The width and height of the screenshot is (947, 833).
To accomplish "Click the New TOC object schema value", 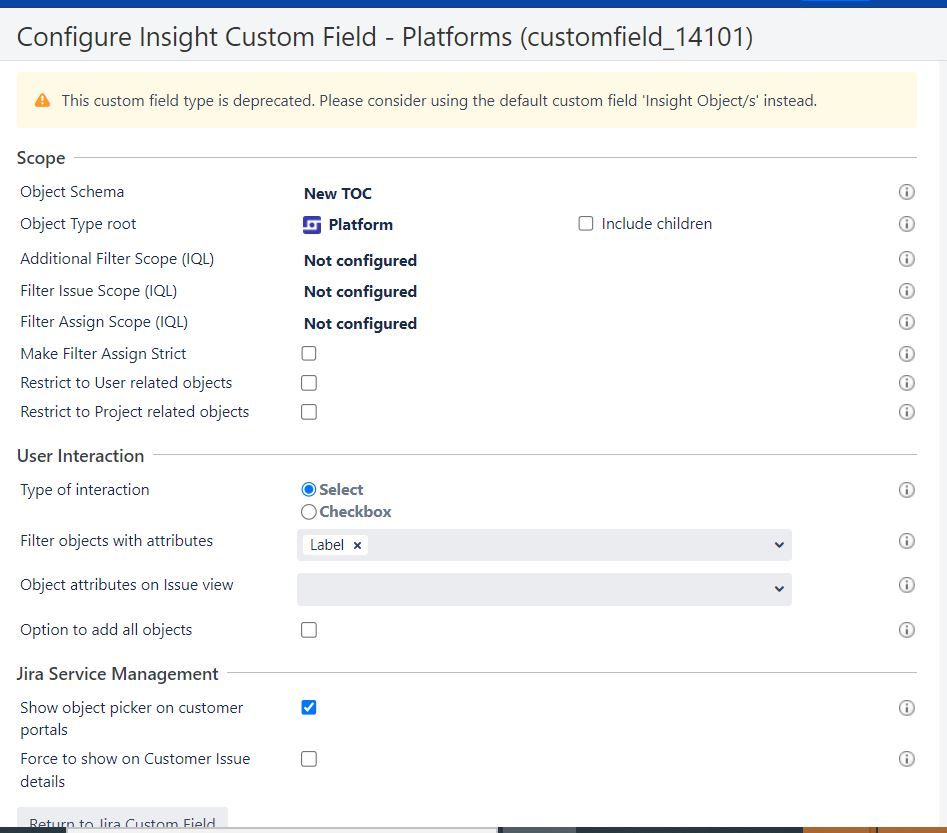I will 338,194.
